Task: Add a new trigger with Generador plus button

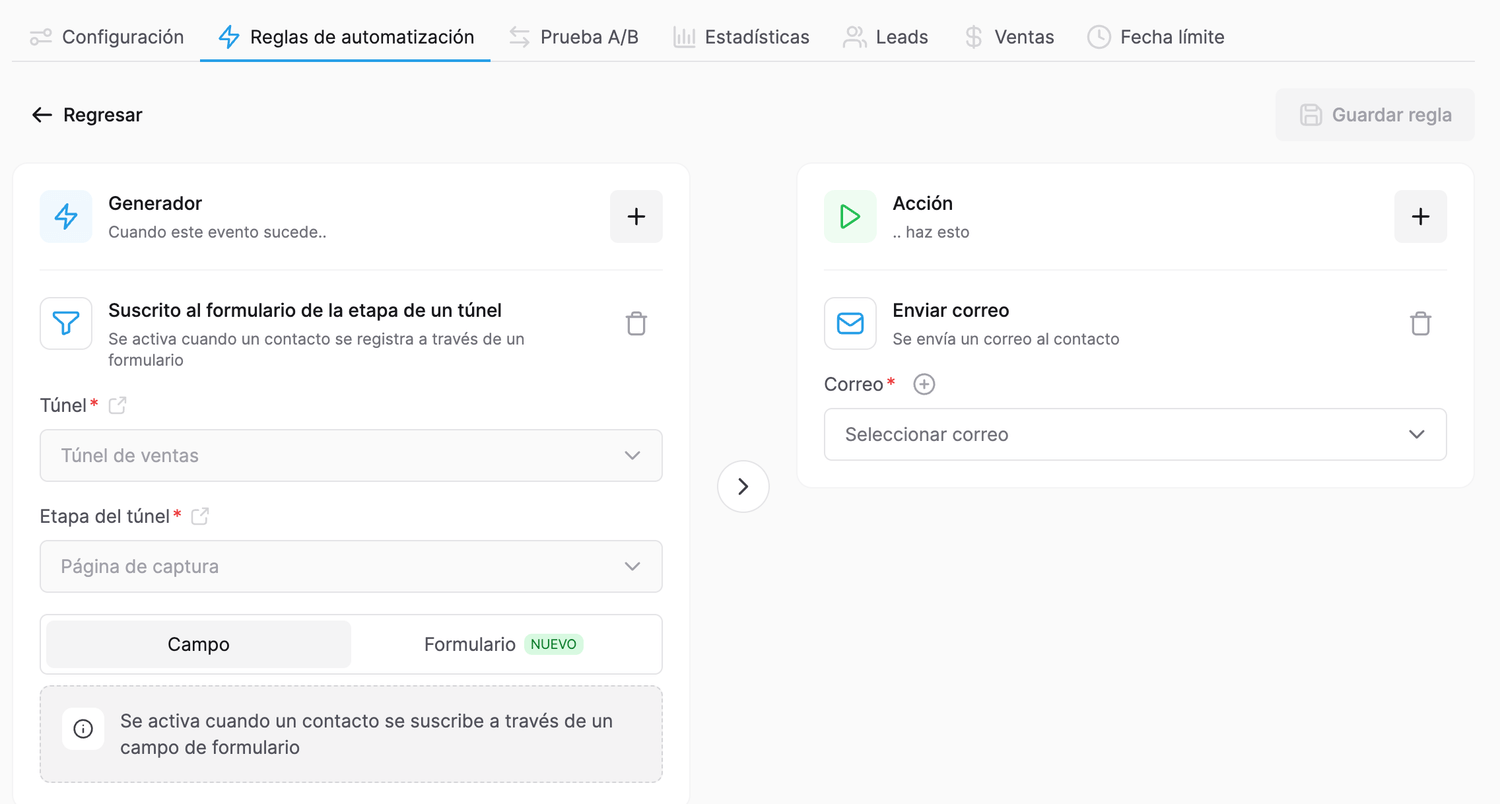Action: pos(636,217)
